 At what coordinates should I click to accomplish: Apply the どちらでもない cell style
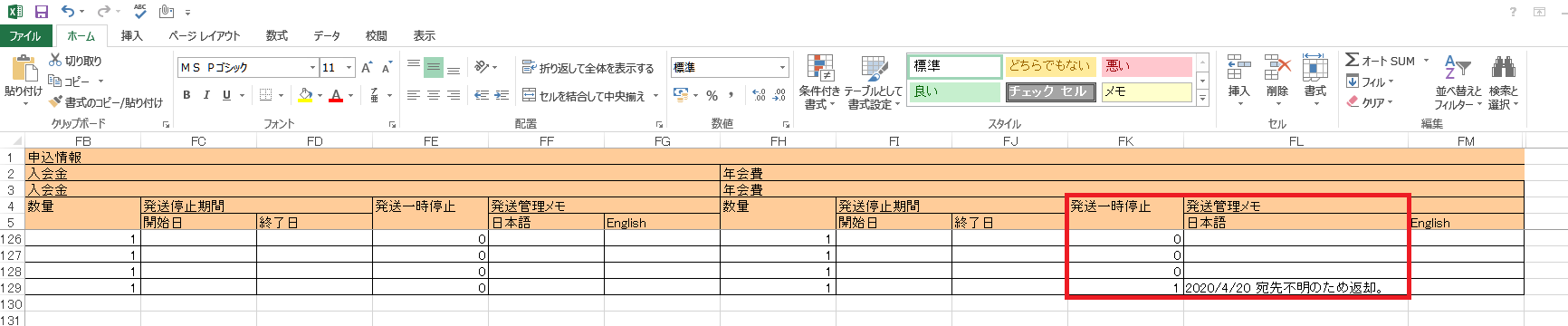[x=1050, y=66]
